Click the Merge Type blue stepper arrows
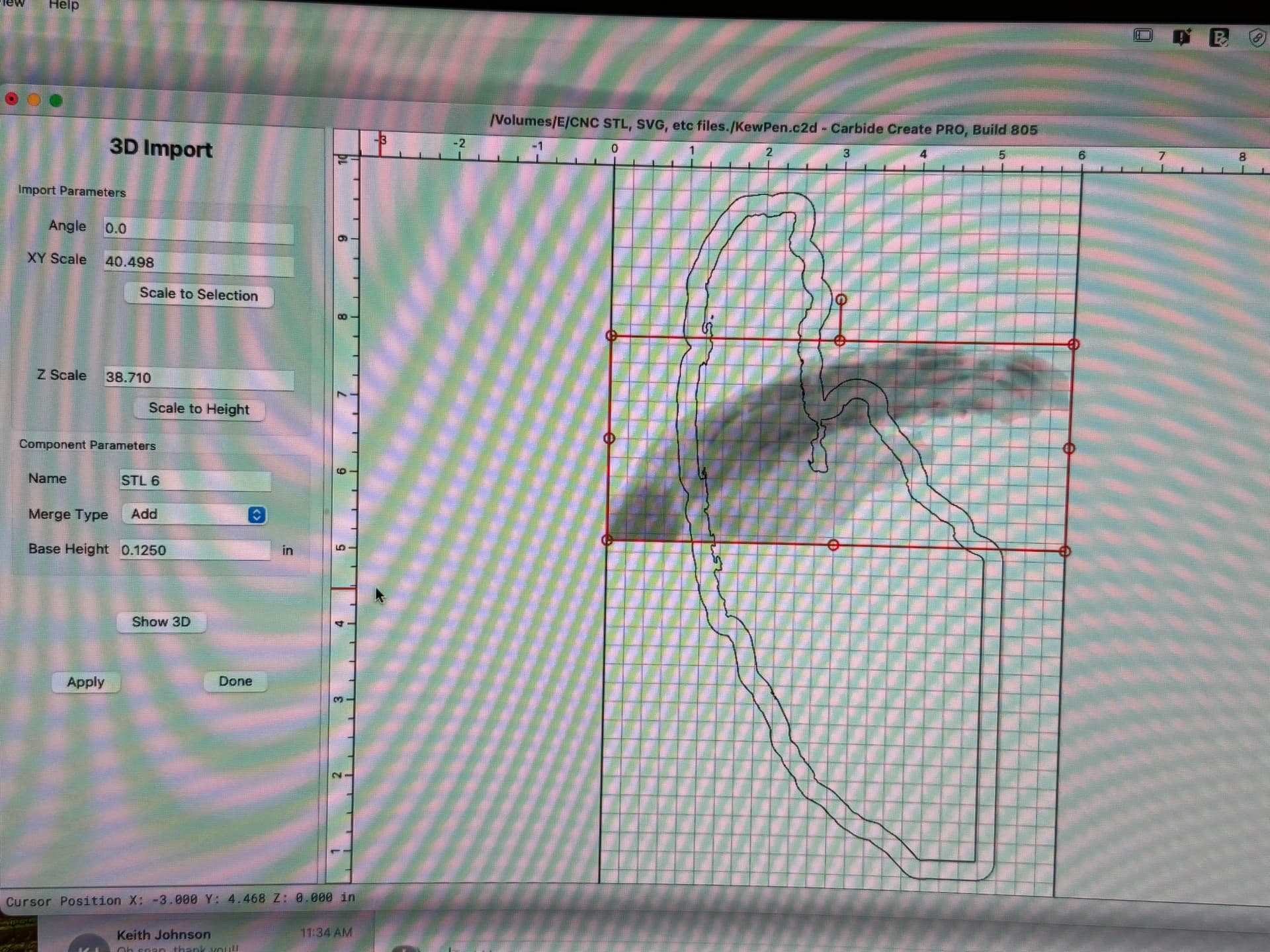The width and height of the screenshot is (1270, 952). coord(257,515)
